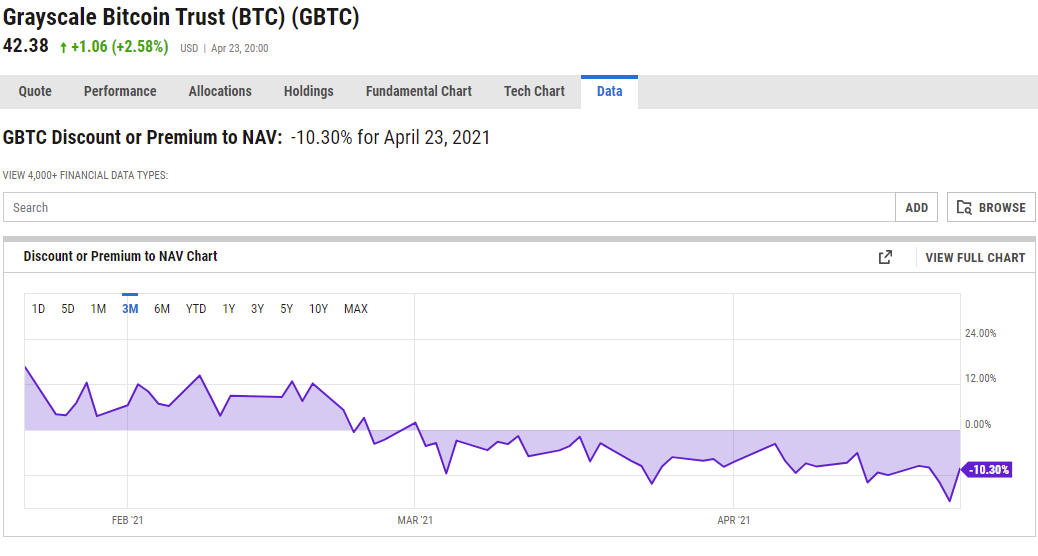
Task: Select the Data tab
Action: pyautogui.click(x=610, y=91)
